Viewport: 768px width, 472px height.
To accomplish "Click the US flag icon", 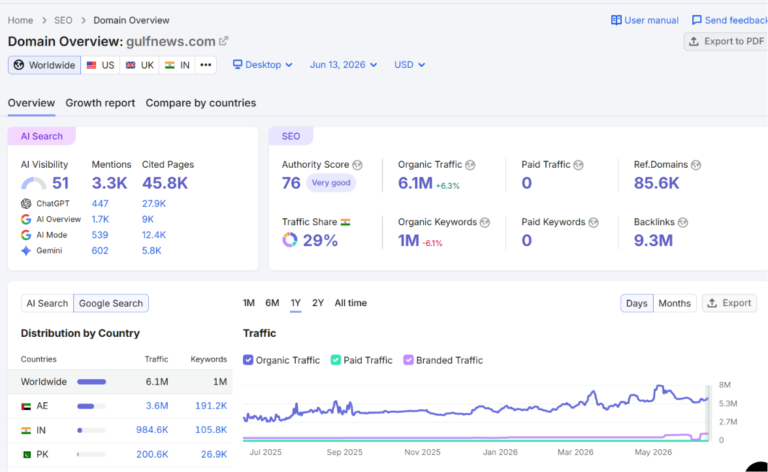I will (x=92, y=65).
